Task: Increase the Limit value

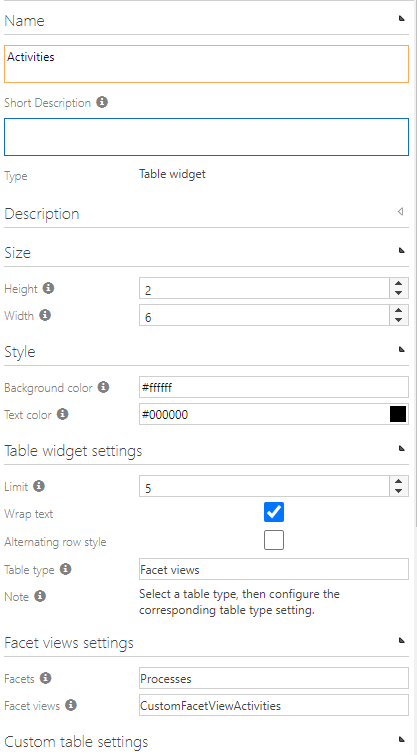Action: 398,481
